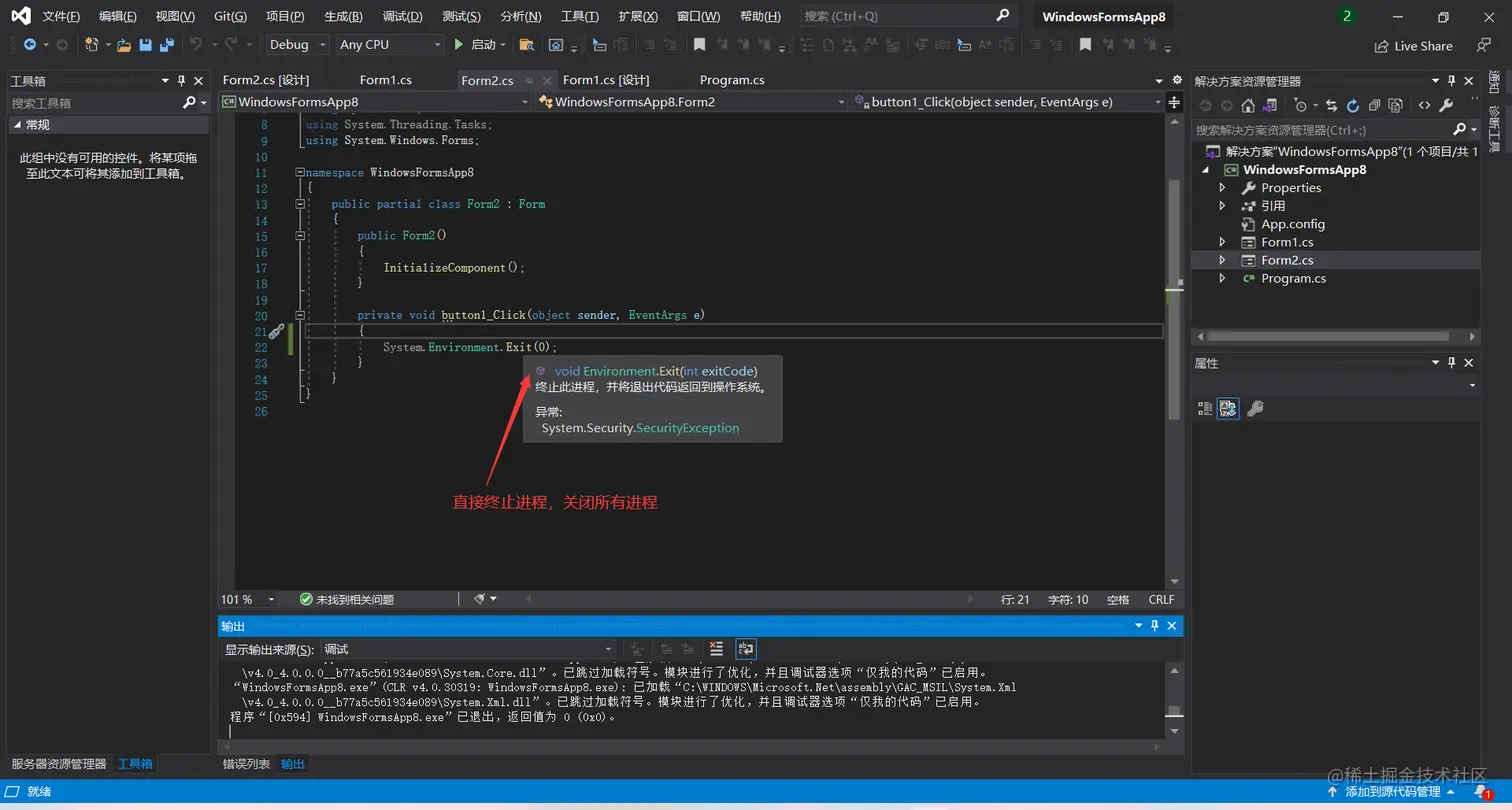
Task: Refresh the Solution Explorer
Action: click(x=1353, y=105)
